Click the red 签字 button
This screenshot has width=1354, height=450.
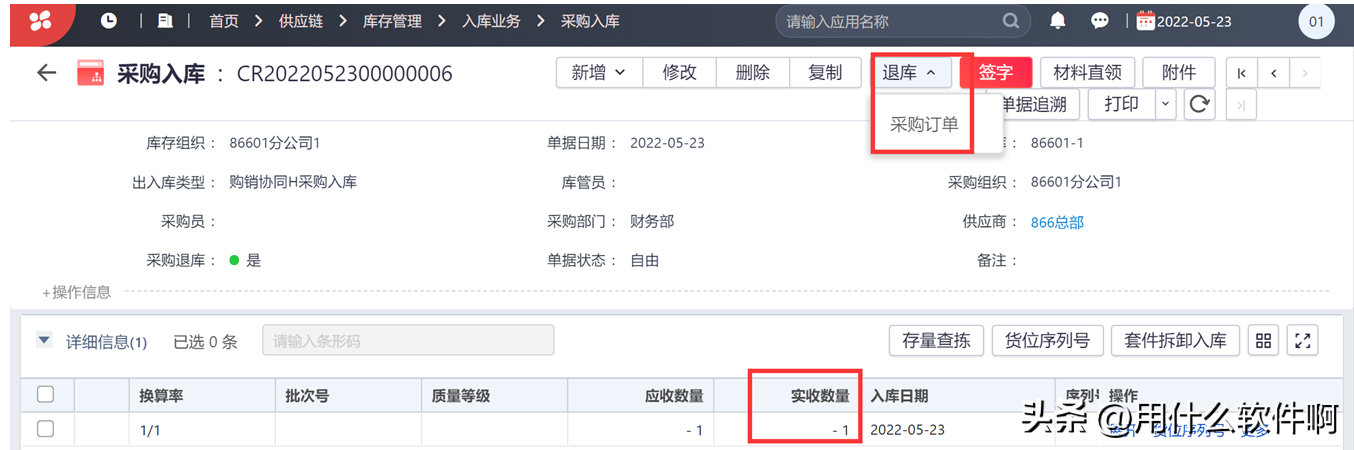(x=995, y=73)
